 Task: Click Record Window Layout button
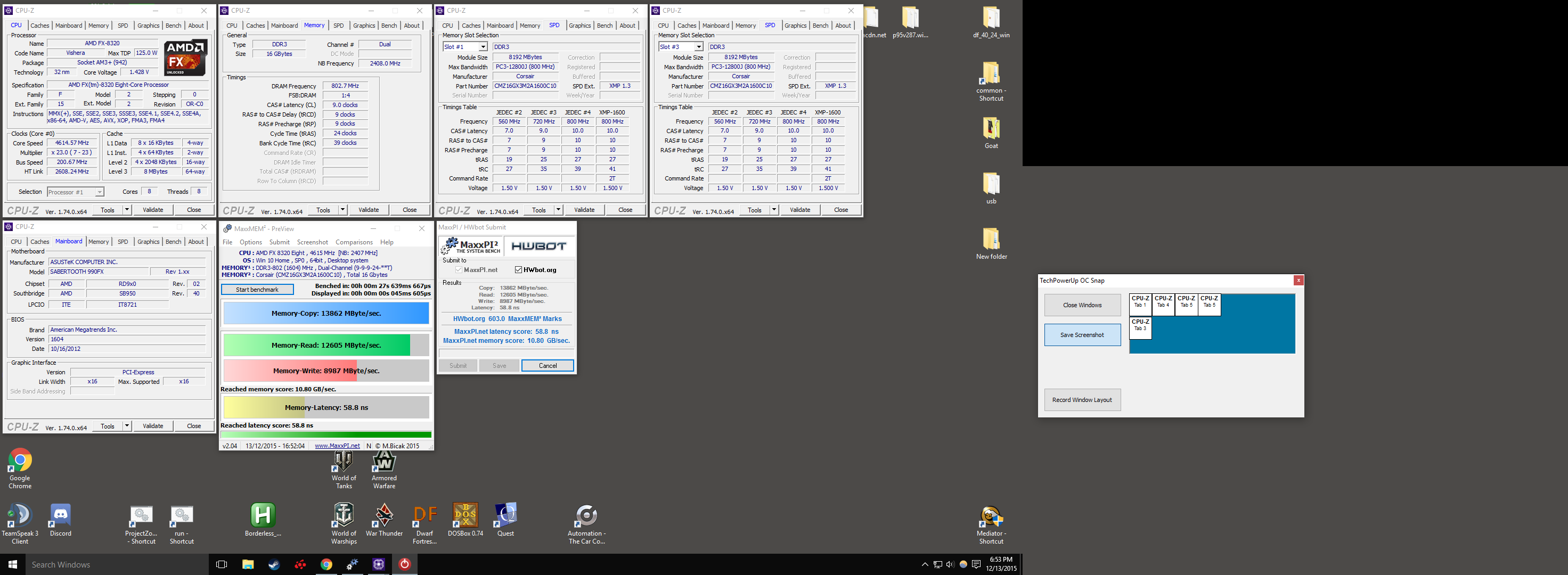pos(1082,400)
